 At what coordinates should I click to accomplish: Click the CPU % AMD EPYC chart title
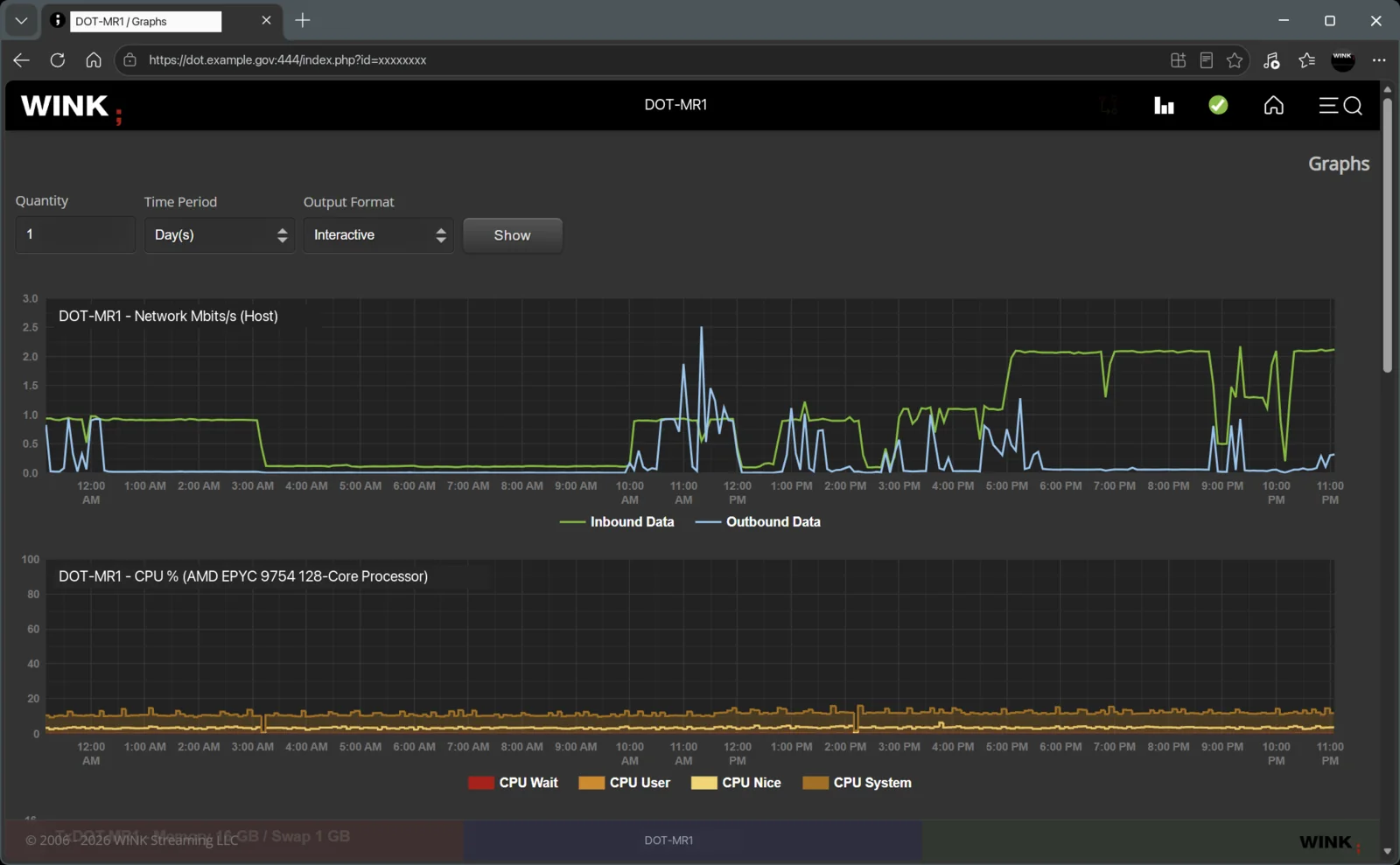point(243,577)
